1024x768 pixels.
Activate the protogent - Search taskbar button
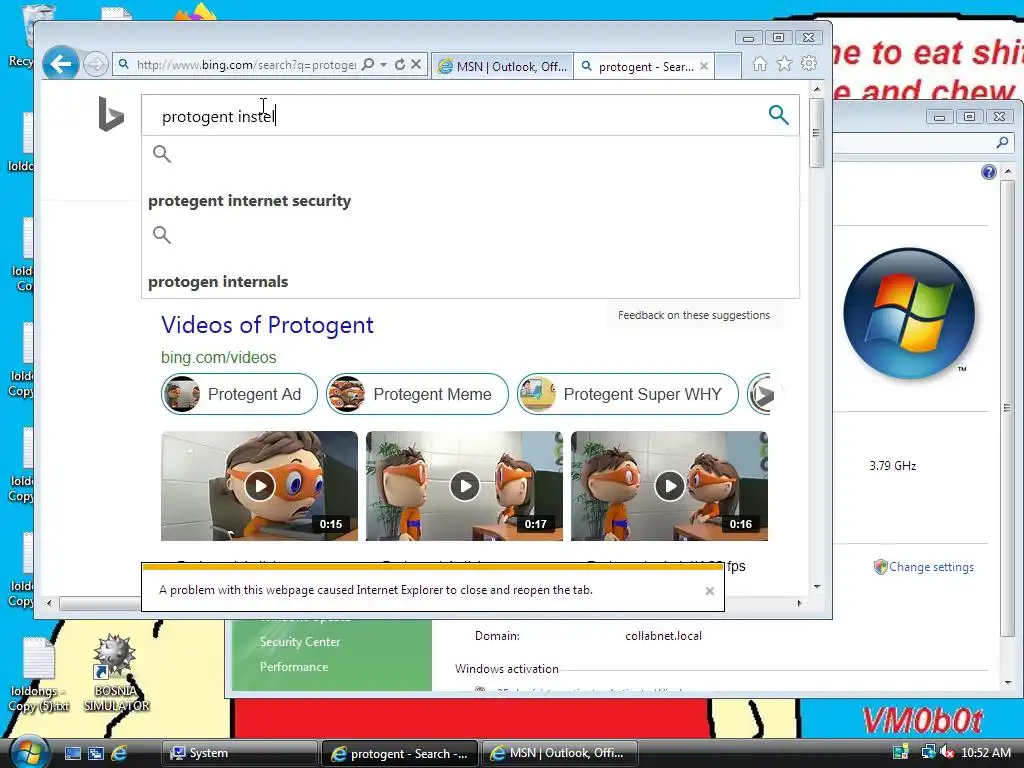tap(400, 753)
